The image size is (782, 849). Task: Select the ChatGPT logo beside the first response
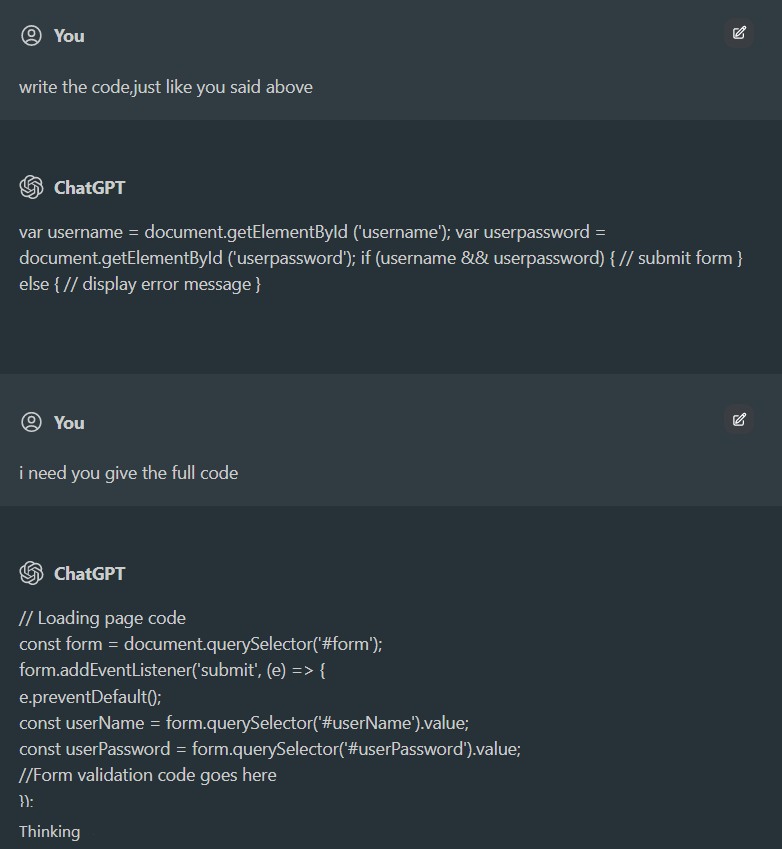pos(30,187)
